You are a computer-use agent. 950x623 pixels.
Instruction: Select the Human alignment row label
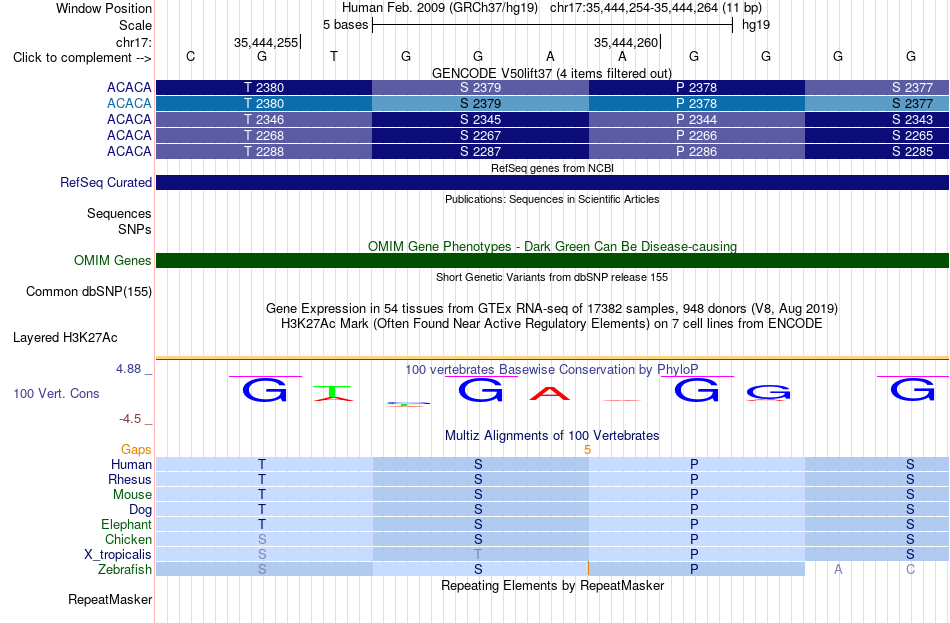pos(131,464)
